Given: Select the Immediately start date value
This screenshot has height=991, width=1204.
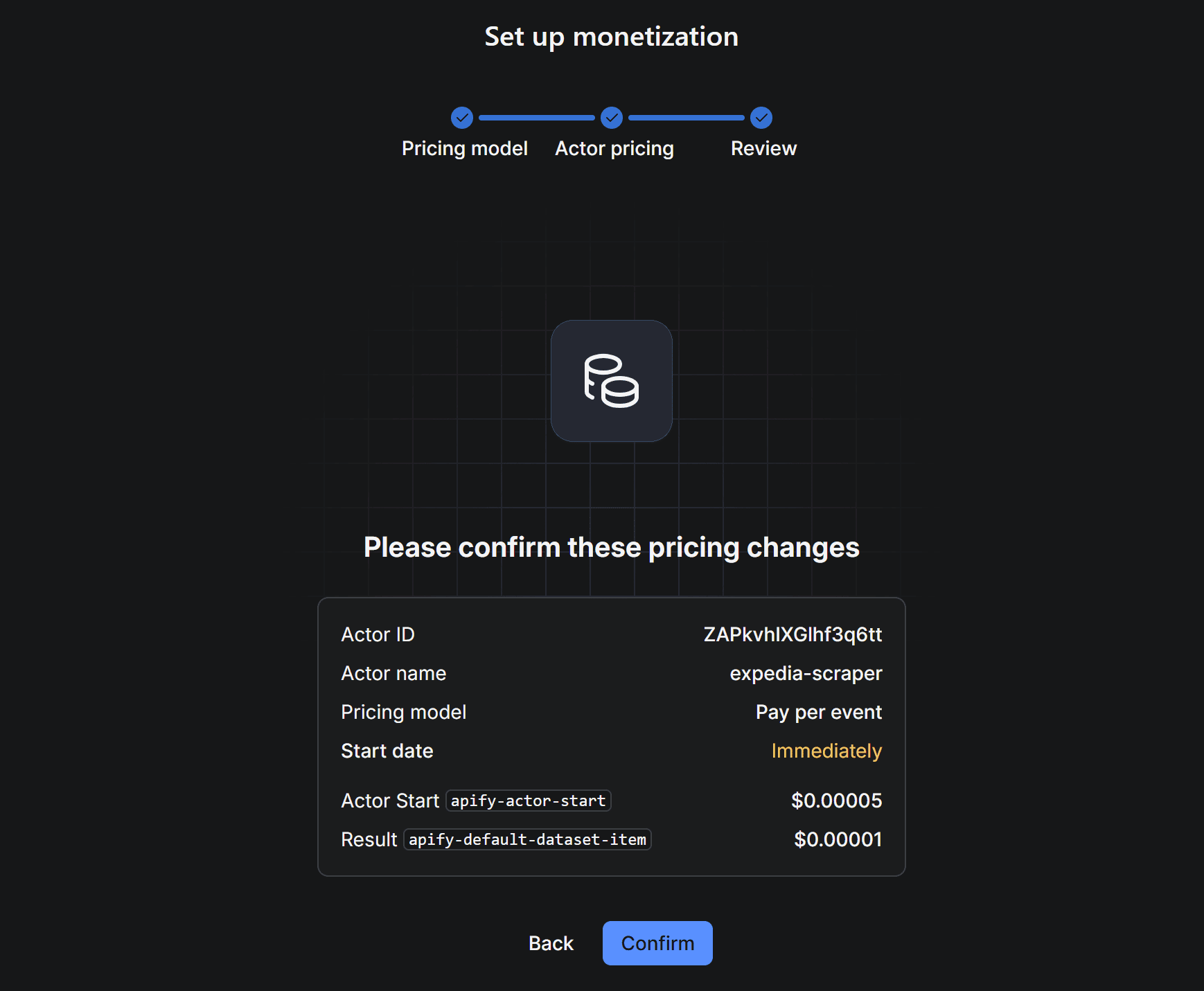Looking at the screenshot, I should [826, 751].
